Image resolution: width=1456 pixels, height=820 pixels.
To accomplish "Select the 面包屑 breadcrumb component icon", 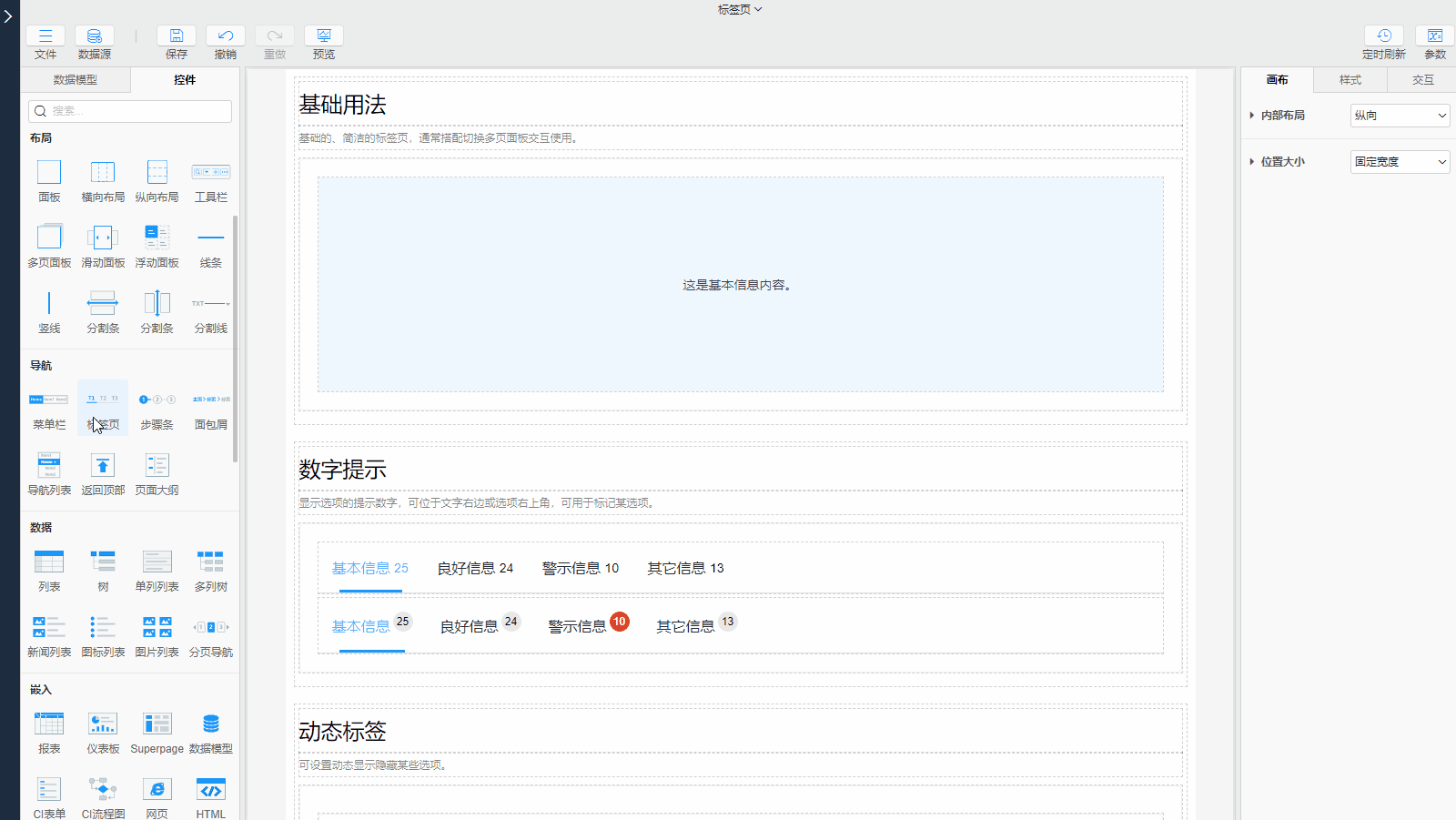I will click(x=210, y=400).
